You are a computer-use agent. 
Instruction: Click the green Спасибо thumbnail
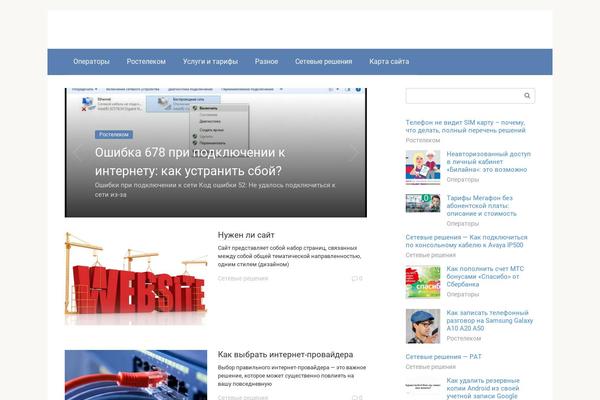(423, 282)
